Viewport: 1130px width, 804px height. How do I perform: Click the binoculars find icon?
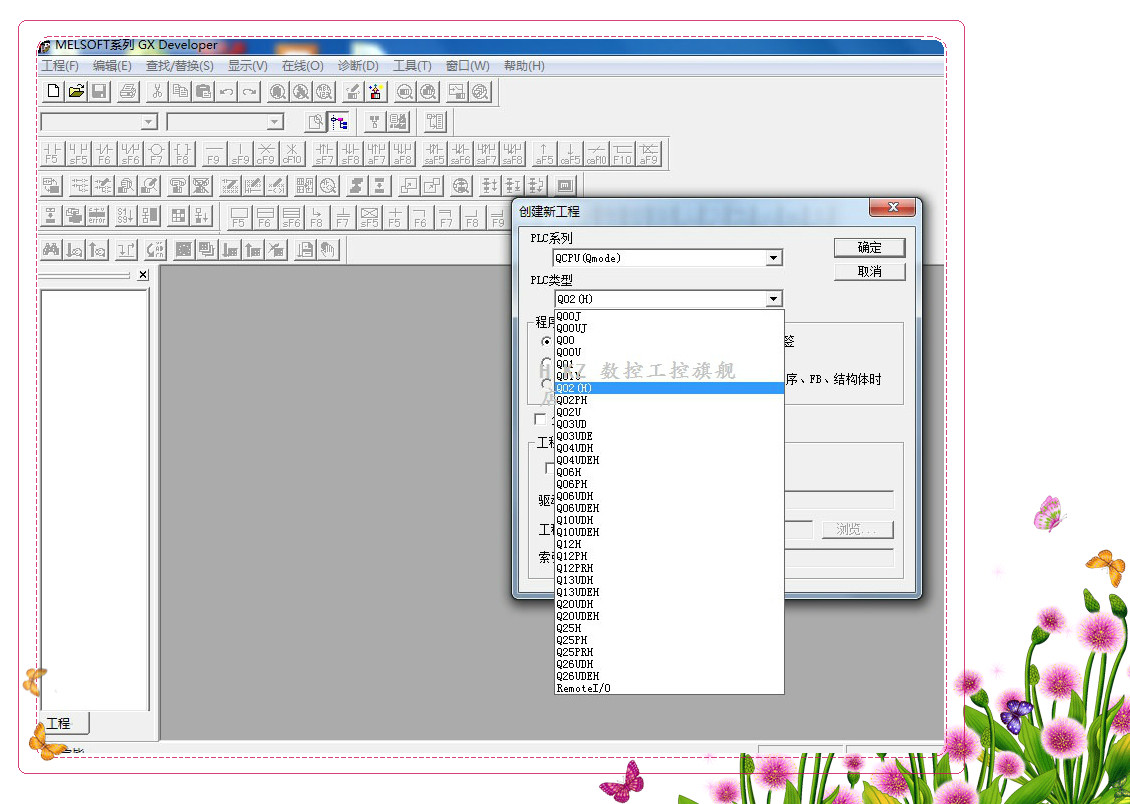point(51,250)
